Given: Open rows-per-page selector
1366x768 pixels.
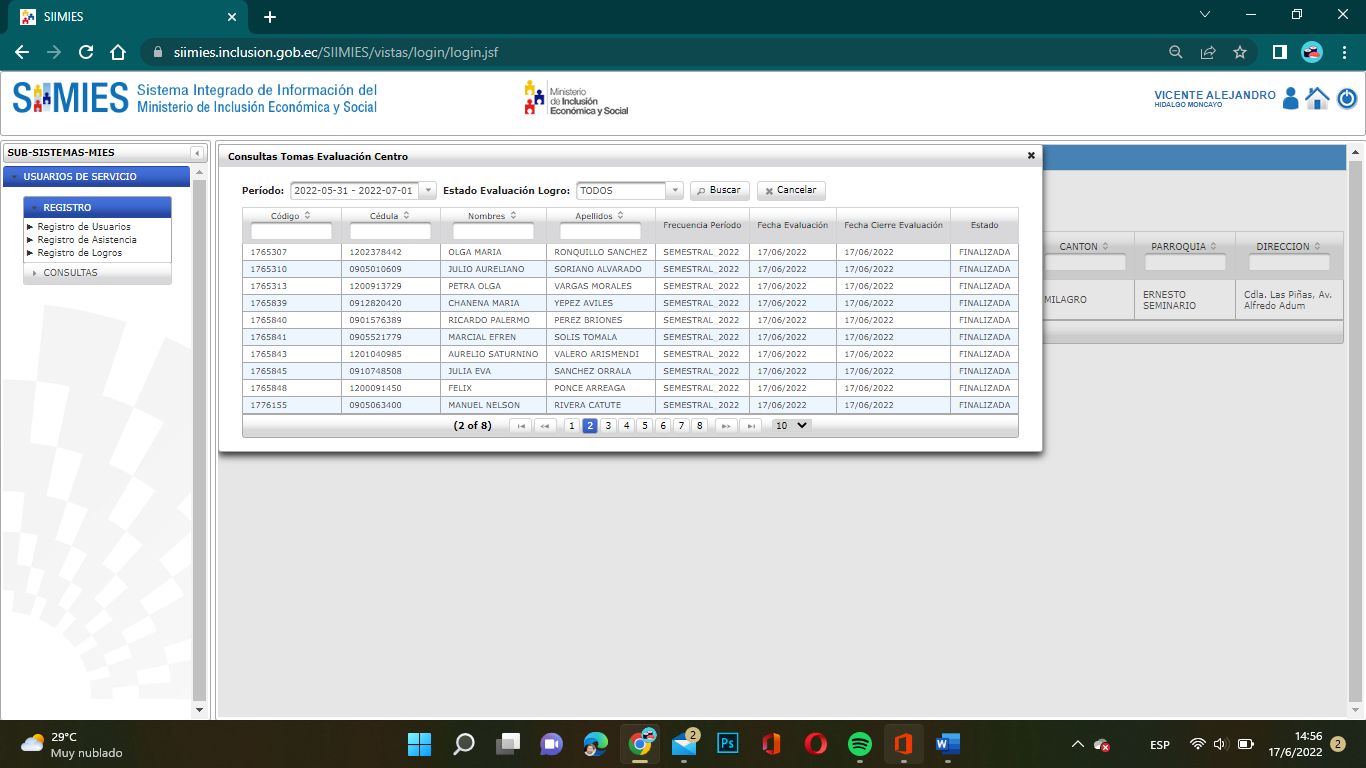Looking at the screenshot, I should click(791, 425).
